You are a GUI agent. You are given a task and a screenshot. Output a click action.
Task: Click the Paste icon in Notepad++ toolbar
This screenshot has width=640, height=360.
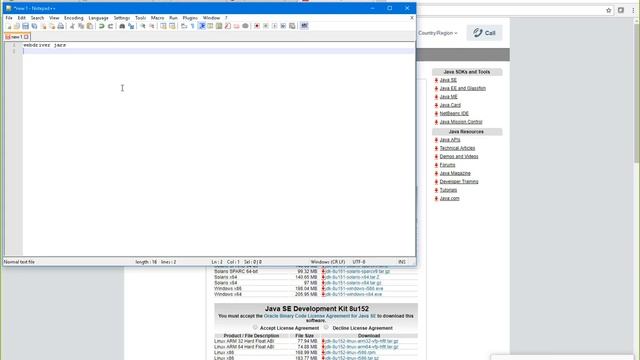(89, 26)
